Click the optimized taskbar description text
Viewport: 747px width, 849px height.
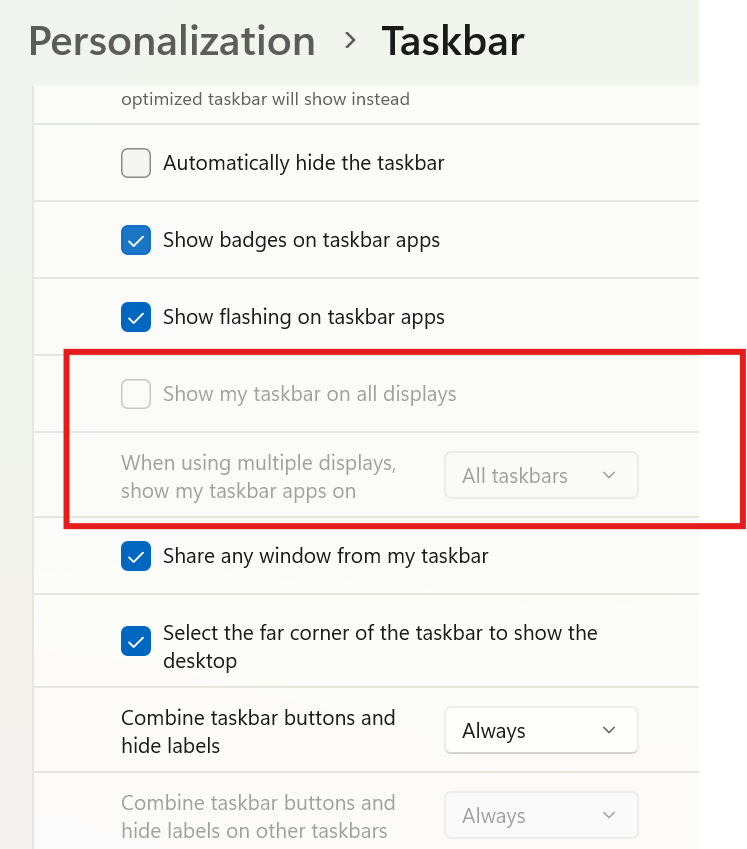[265, 99]
